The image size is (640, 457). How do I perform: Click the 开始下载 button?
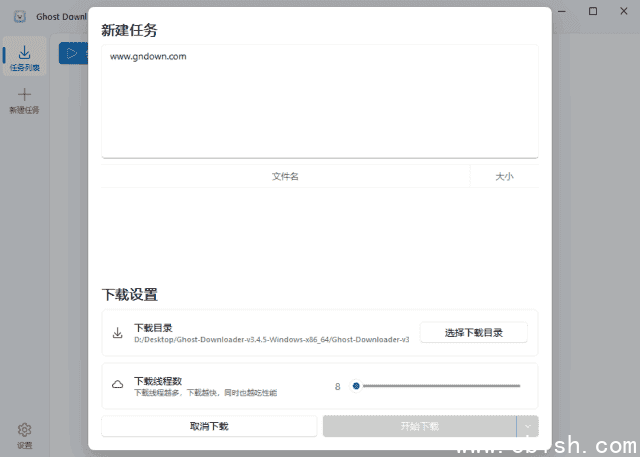(420, 426)
